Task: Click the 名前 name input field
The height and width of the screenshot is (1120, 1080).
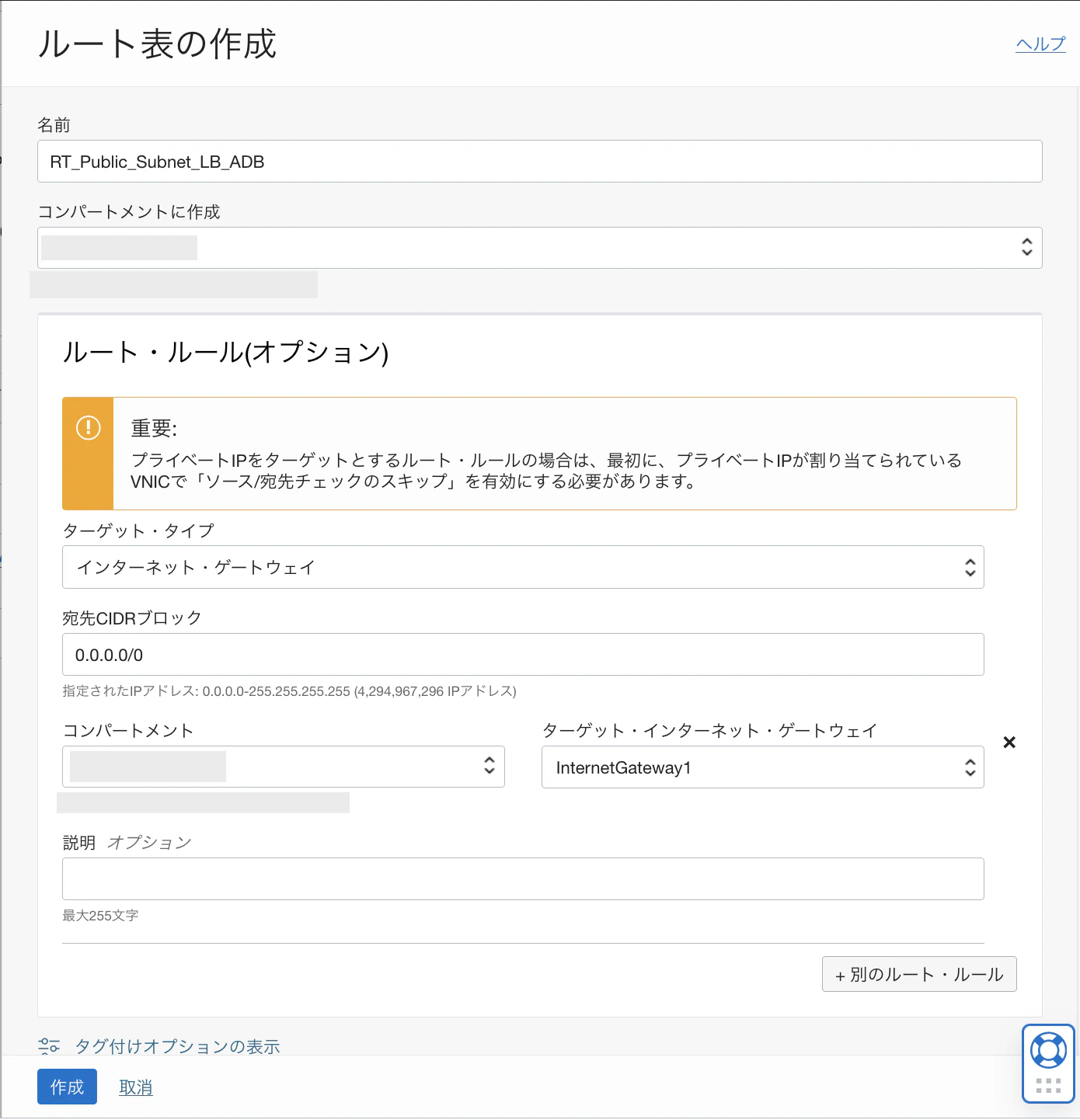Action: [539, 162]
